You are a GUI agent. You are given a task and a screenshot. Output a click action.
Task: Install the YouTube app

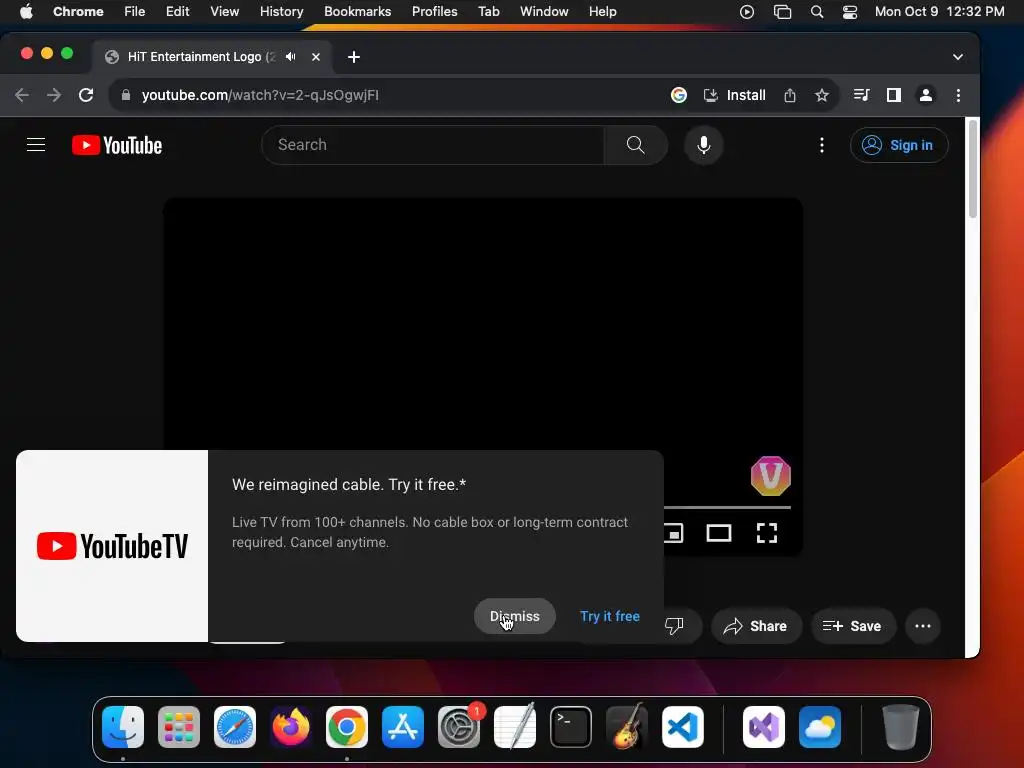tap(735, 95)
